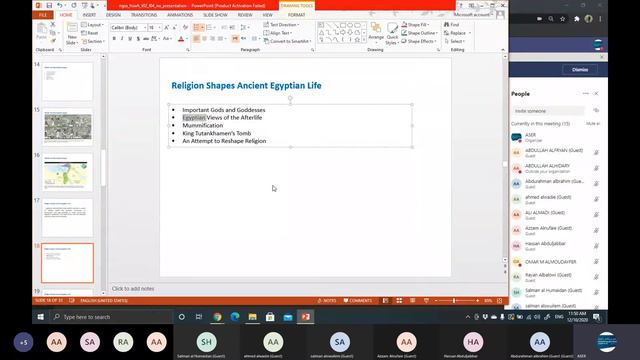
Task: Toggle Italic formatting
Action: pos(122,38)
